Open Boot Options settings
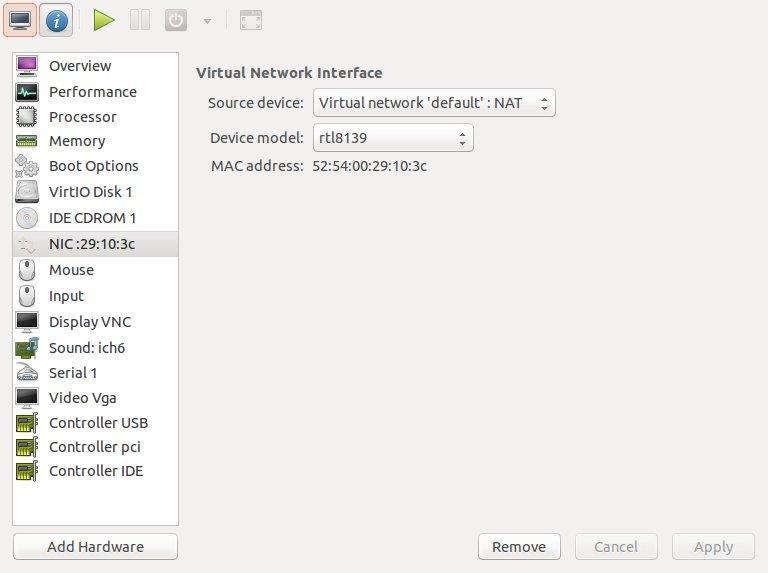The width and height of the screenshot is (768, 573). click(x=96, y=166)
